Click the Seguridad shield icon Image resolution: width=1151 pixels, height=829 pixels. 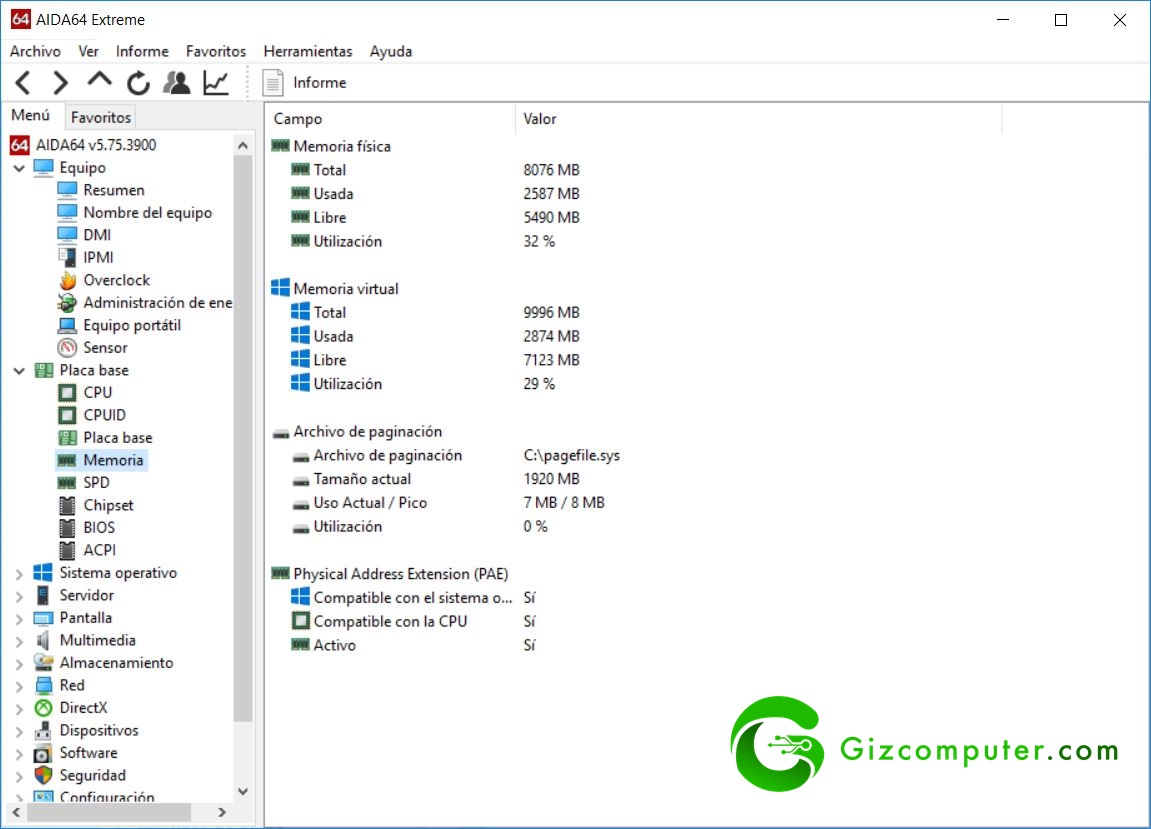[43, 775]
